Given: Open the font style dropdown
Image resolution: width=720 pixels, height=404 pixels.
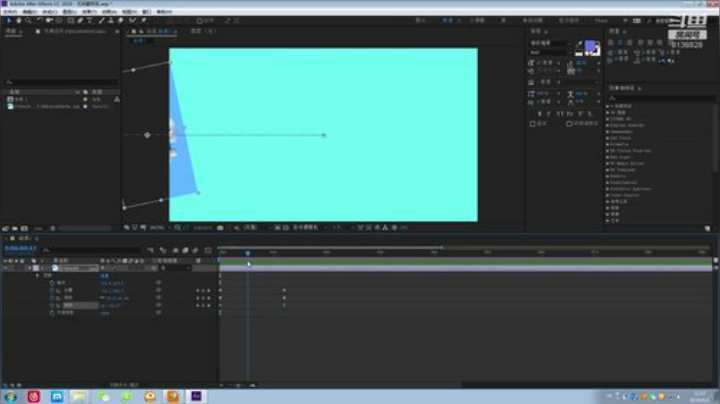Looking at the screenshot, I should click(550, 52).
